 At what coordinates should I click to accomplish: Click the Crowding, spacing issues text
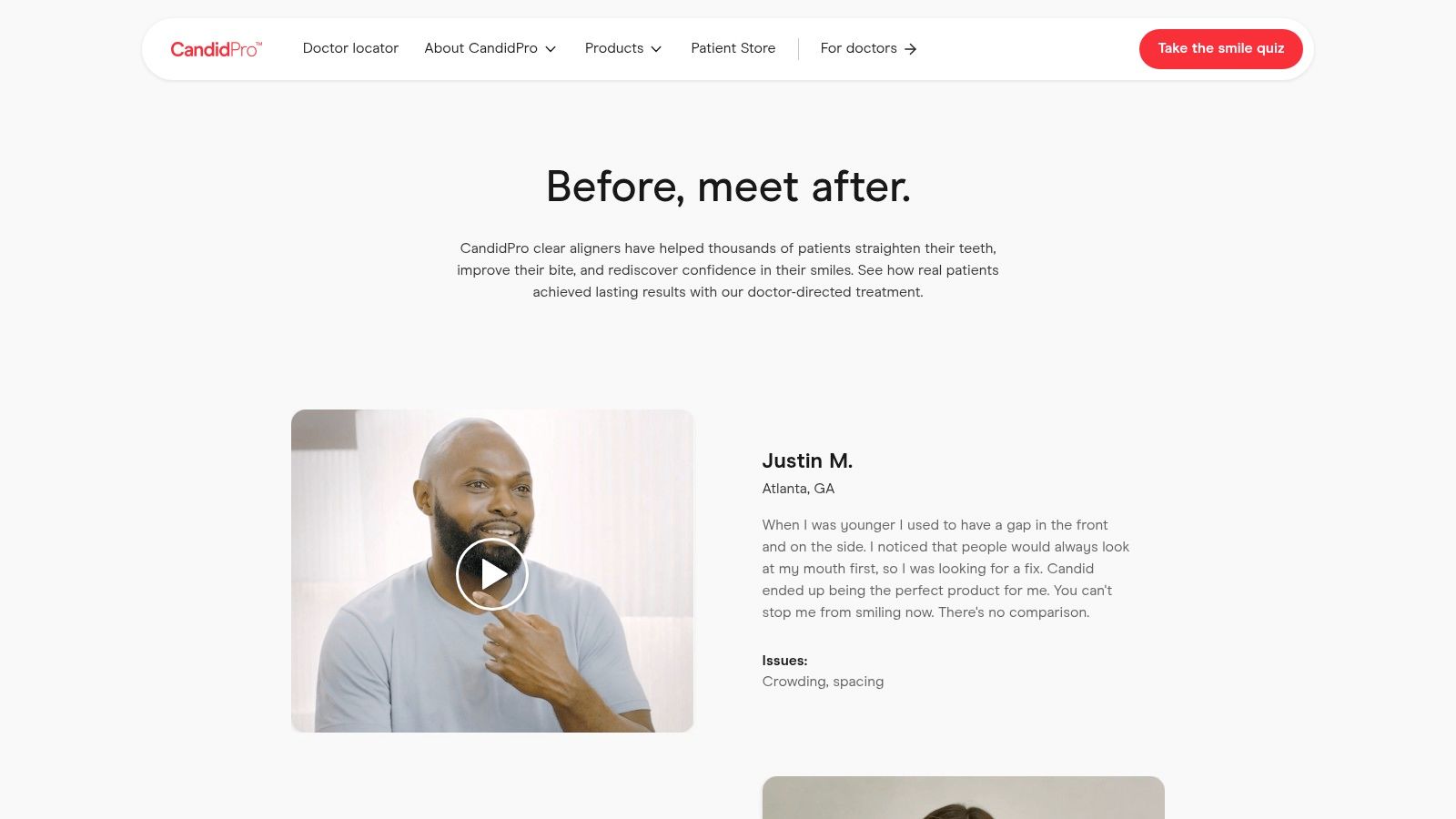(823, 682)
